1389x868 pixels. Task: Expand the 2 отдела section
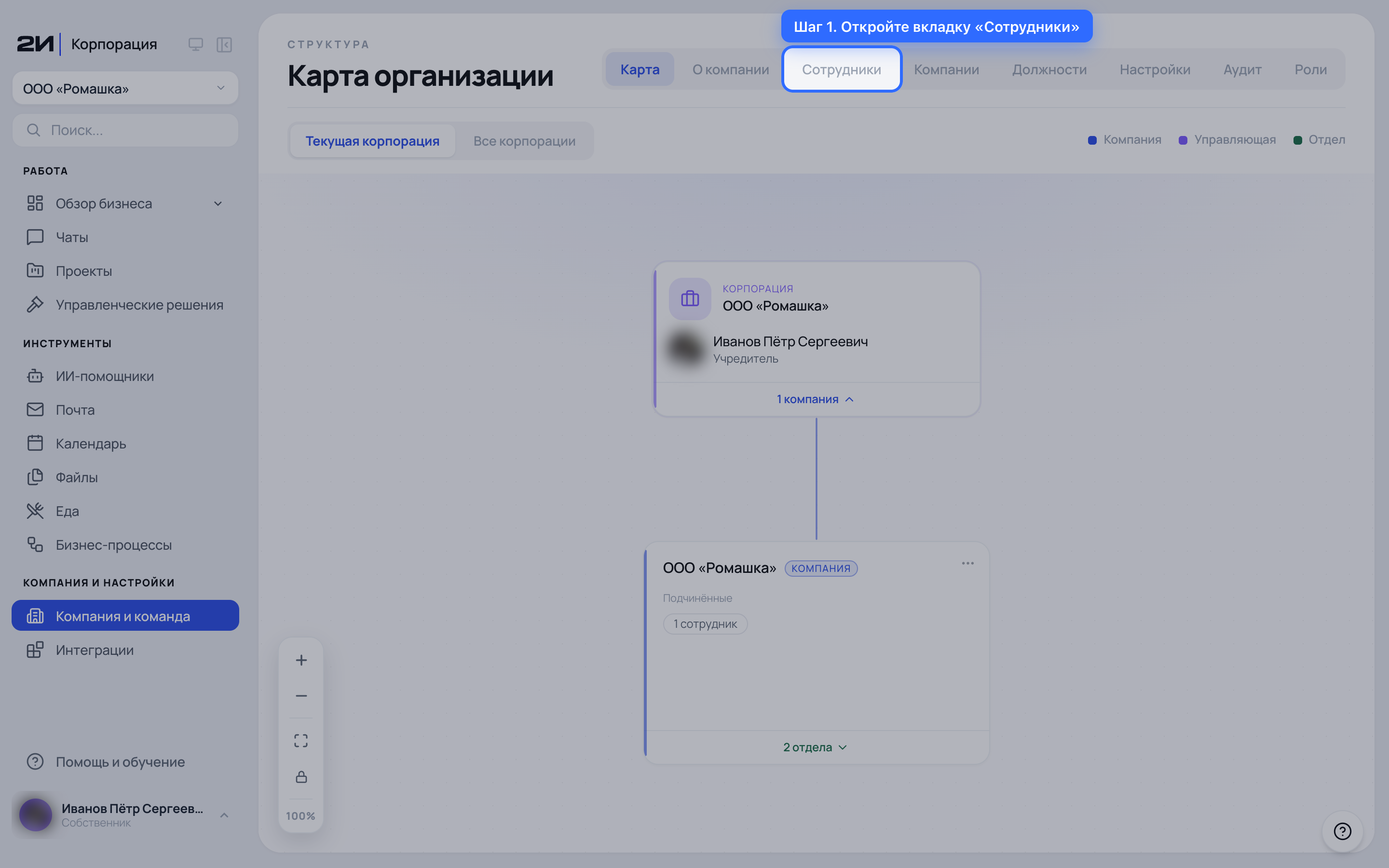pos(815,747)
